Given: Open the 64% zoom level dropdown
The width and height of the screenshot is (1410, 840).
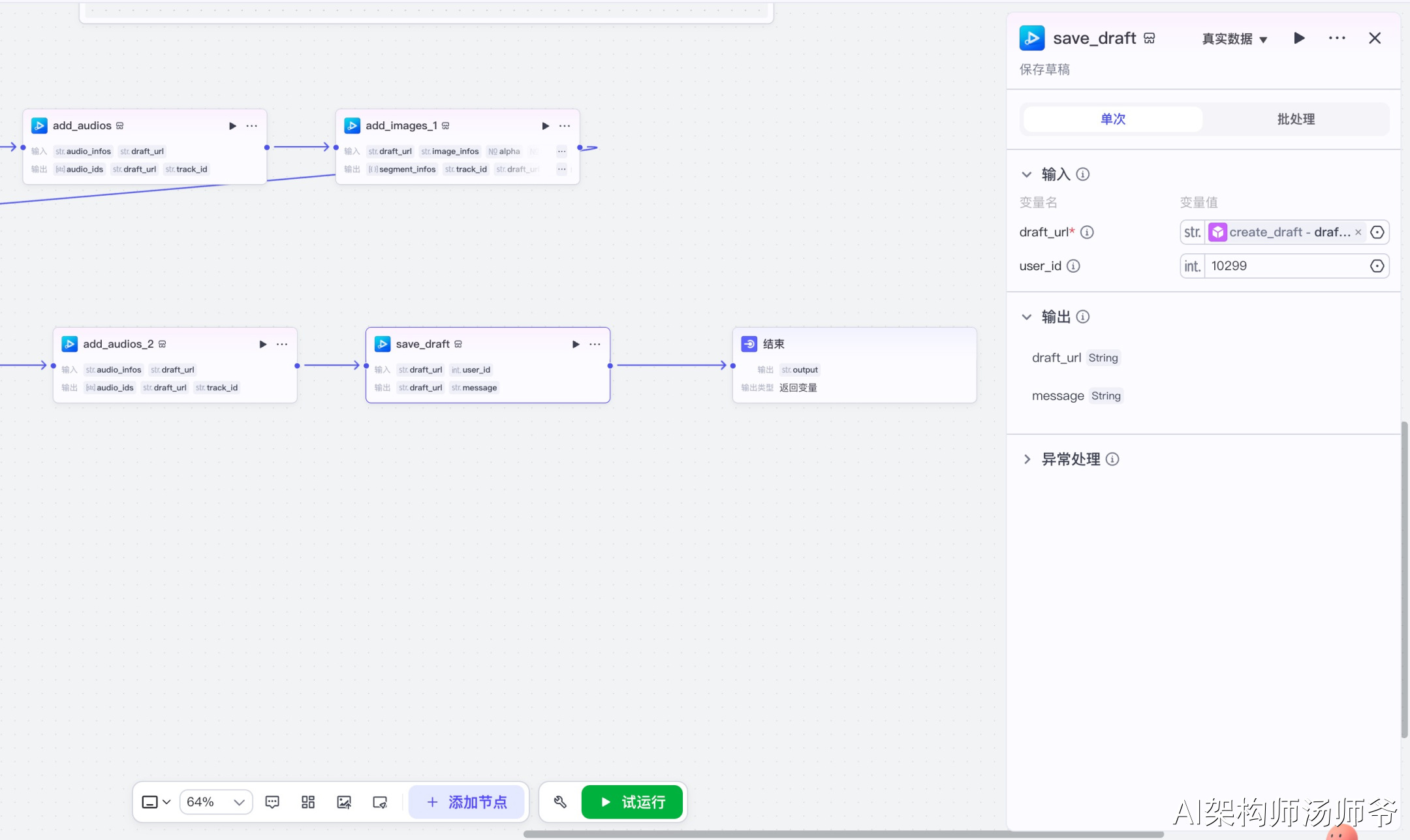Looking at the screenshot, I should (x=215, y=802).
